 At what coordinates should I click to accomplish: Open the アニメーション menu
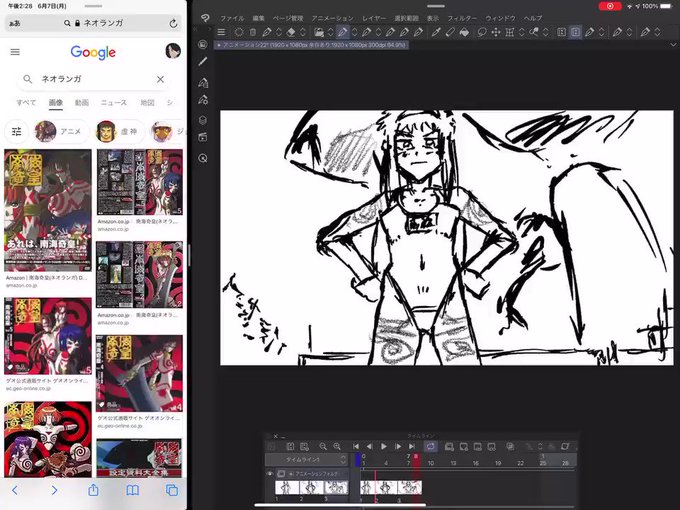click(333, 18)
